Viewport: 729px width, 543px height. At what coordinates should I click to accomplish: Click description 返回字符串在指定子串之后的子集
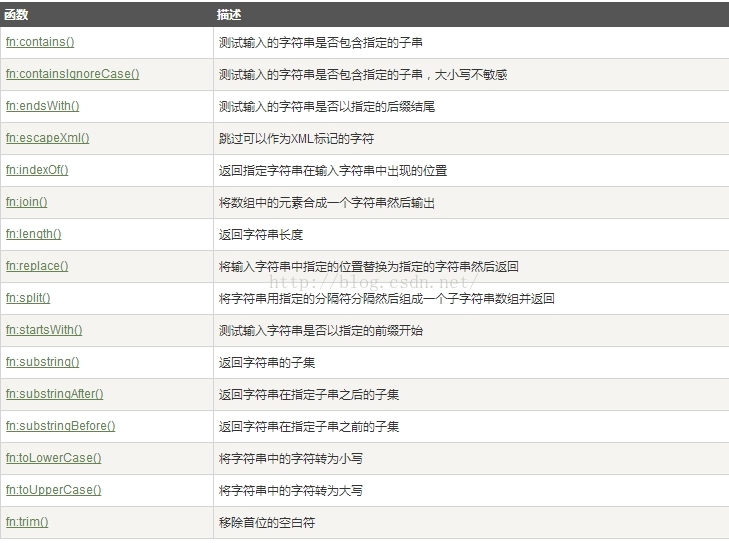(x=309, y=395)
